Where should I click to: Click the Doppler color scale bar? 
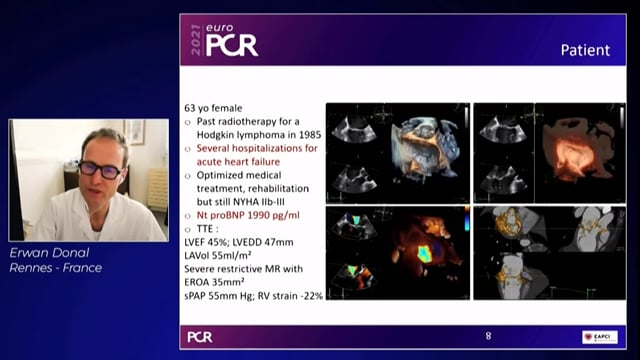coord(467,218)
